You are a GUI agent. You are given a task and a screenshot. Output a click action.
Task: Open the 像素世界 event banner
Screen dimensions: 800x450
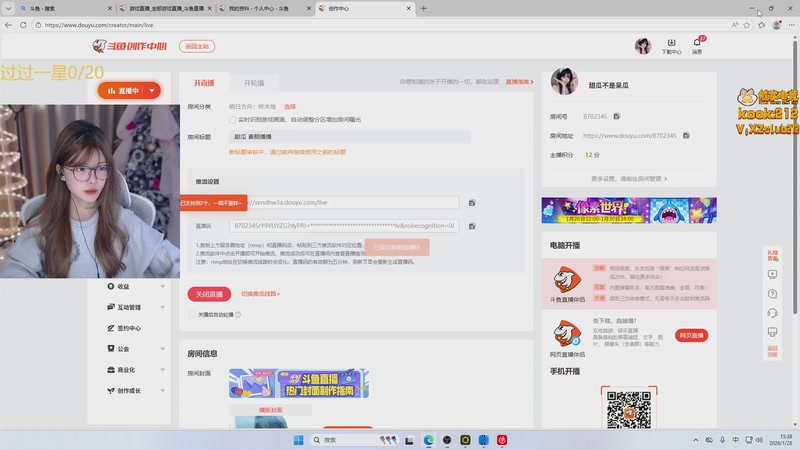tap(629, 210)
